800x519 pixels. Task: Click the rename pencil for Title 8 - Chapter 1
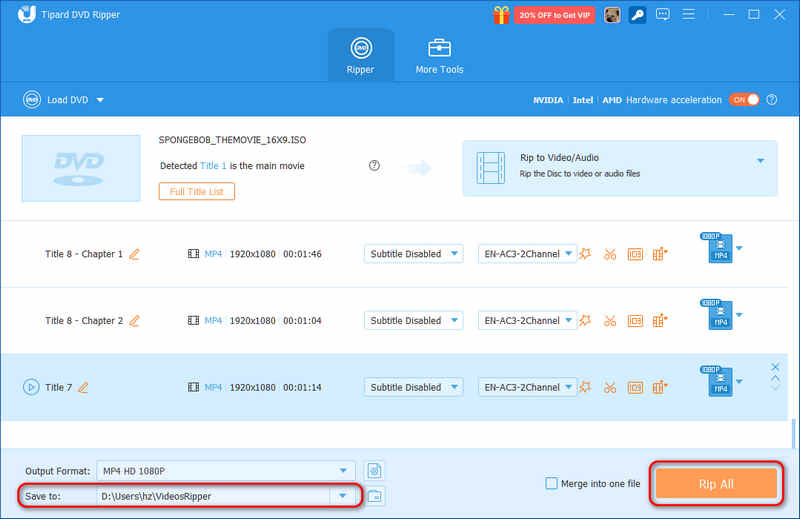pyautogui.click(x=134, y=254)
